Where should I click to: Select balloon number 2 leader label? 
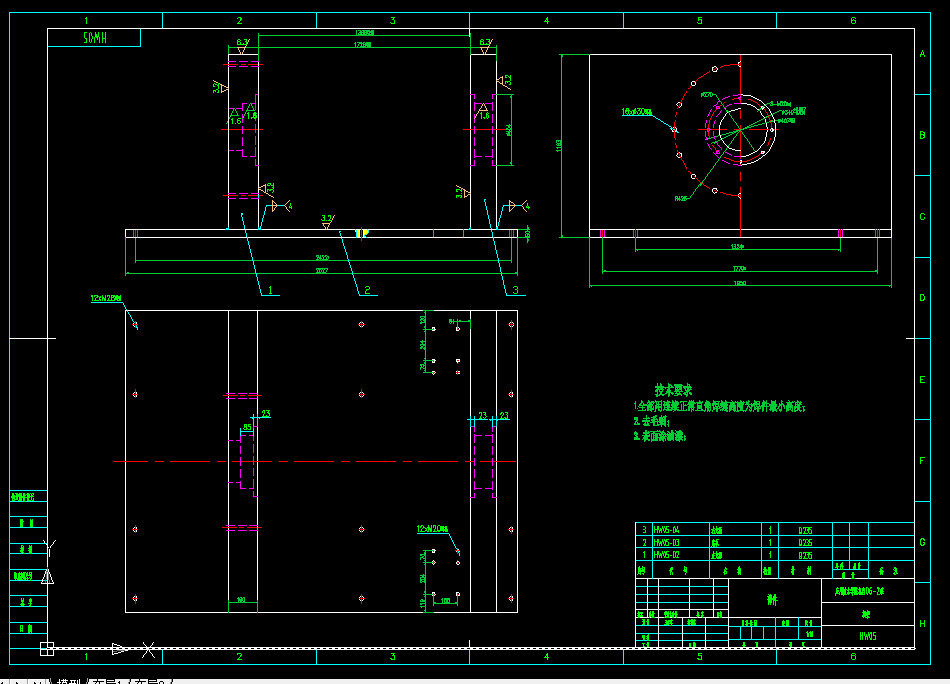tap(367, 290)
